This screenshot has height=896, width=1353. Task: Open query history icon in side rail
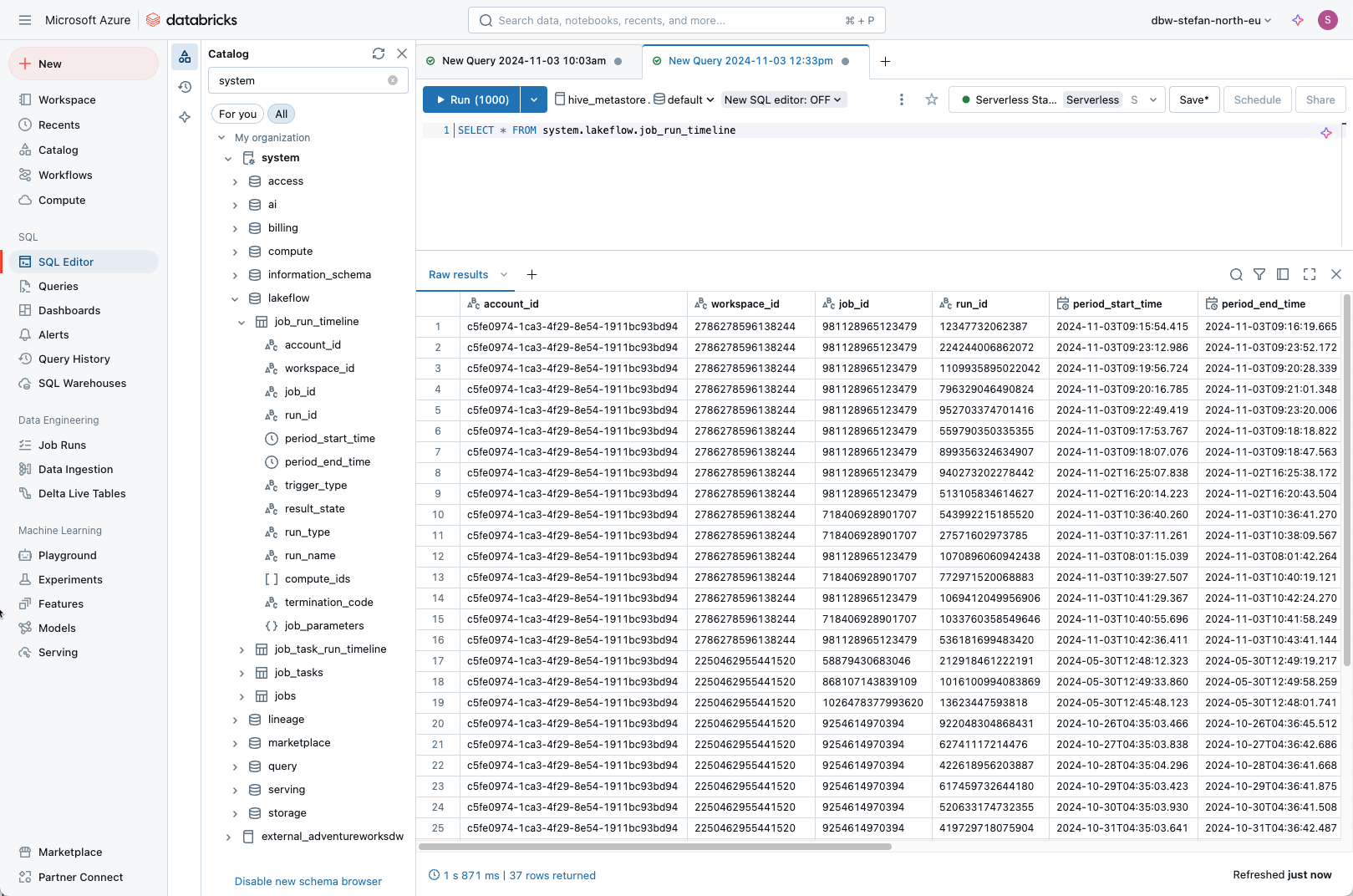185,87
